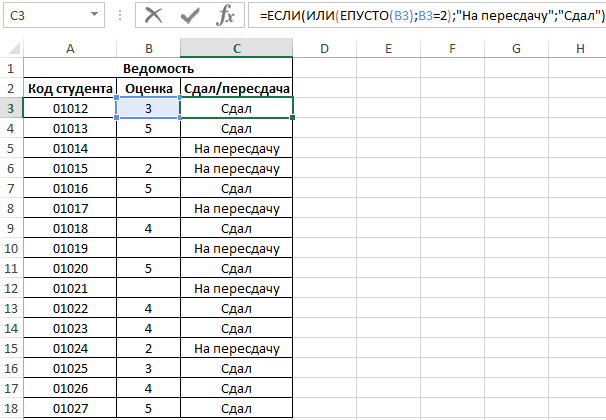This screenshot has height=420, width=606.
Task: Select the column H header
Action: tap(580, 49)
